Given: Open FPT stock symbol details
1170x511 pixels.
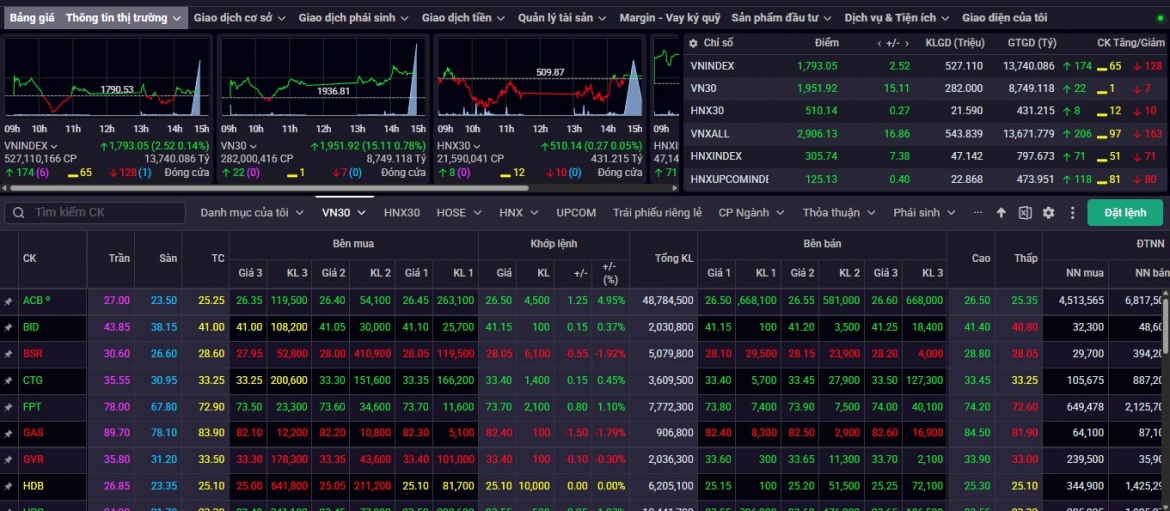Looking at the screenshot, I should pyautogui.click(x=31, y=407).
